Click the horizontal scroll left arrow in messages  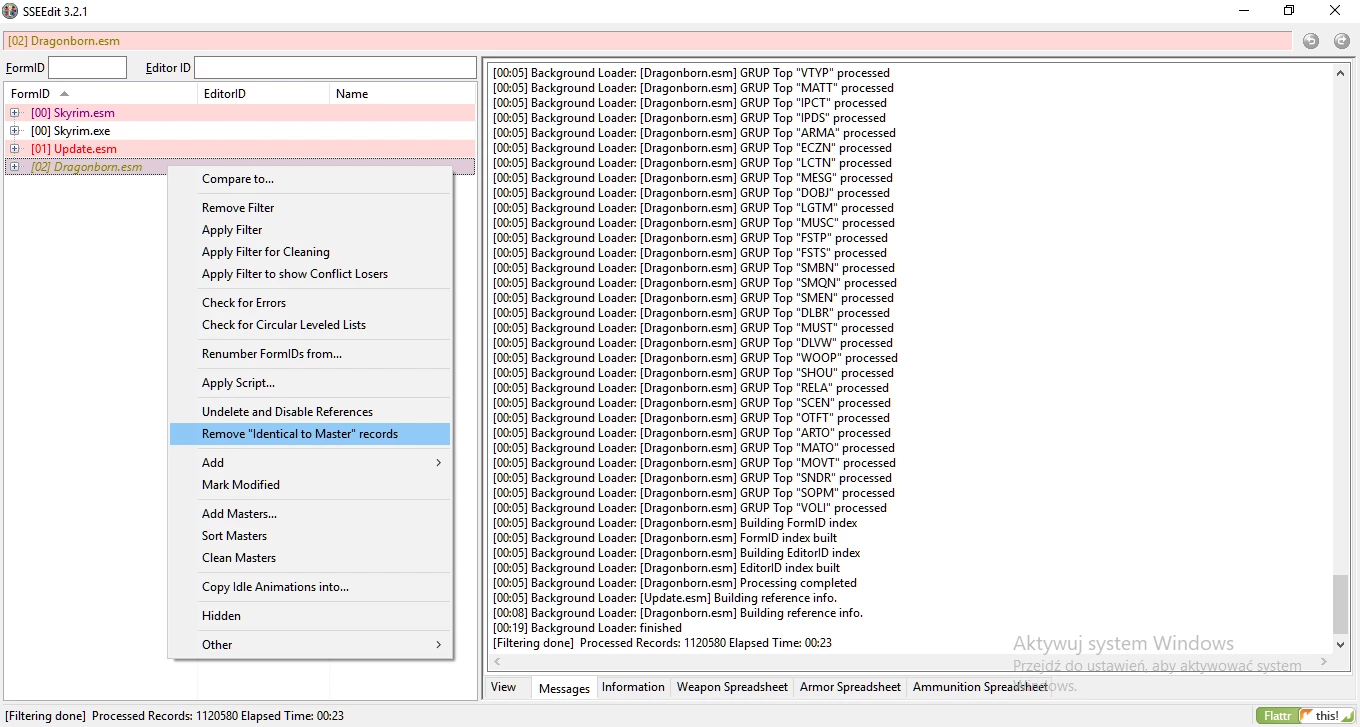coord(497,662)
